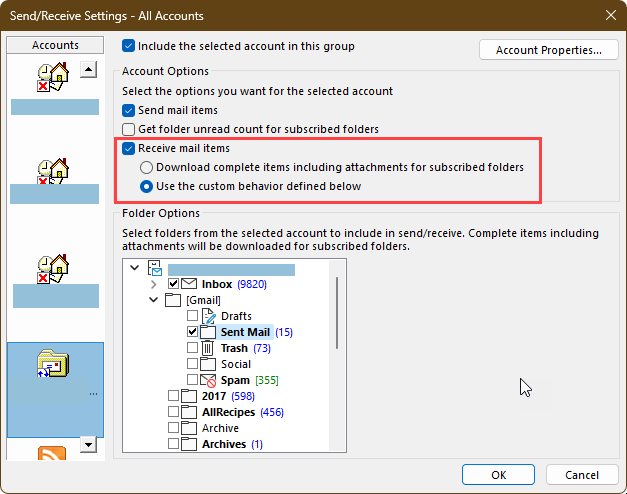Select Use the custom behavior defined below
The image size is (627, 494).
click(146, 186)
